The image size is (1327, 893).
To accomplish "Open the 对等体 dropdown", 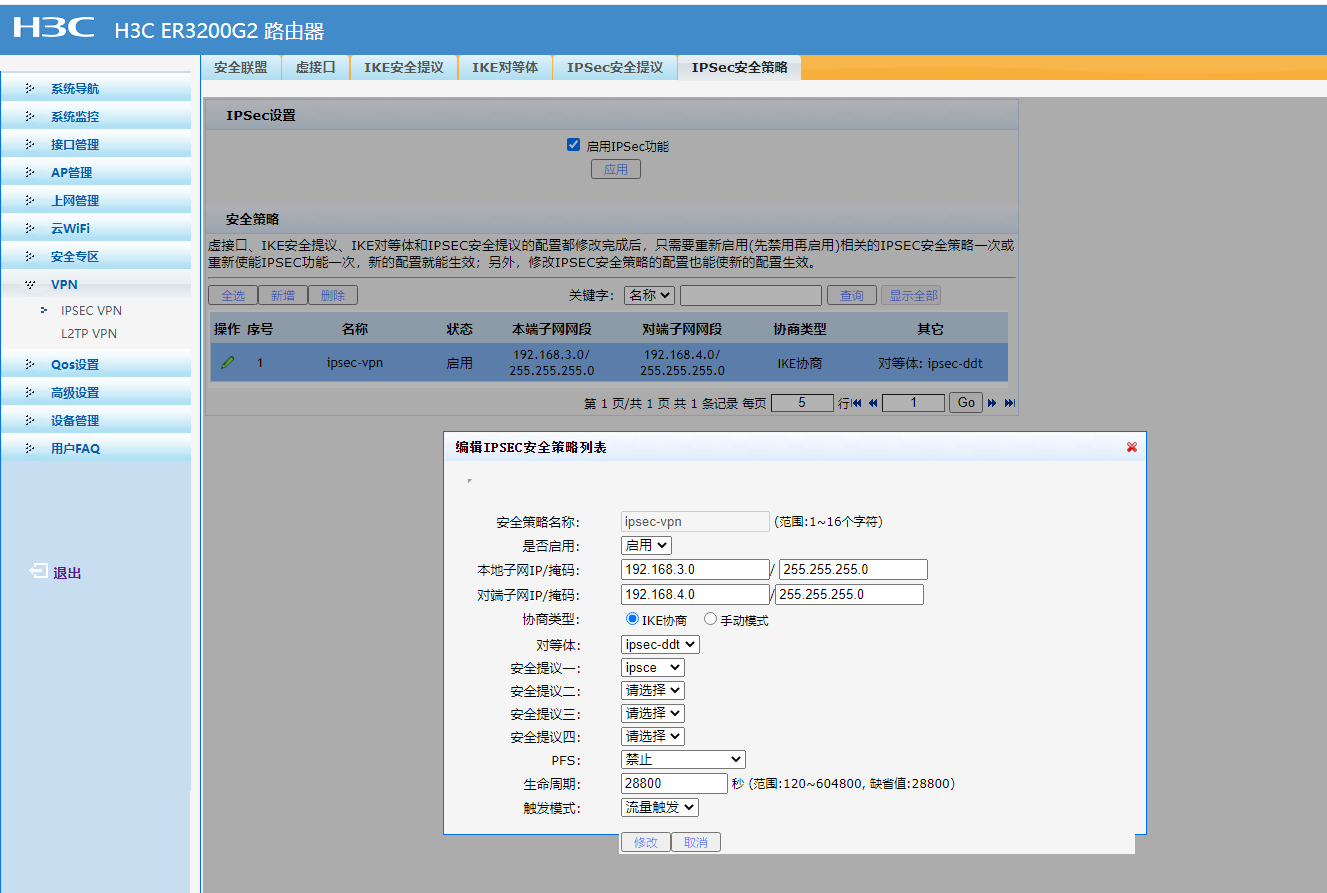I will (660, 645).
